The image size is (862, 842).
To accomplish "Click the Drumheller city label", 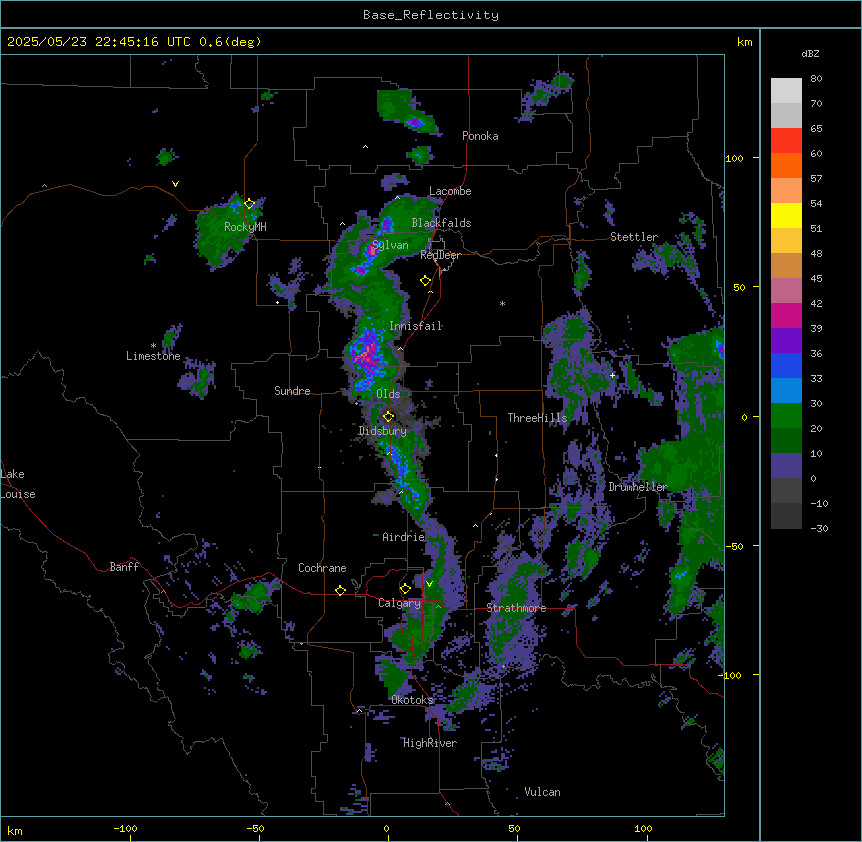I will (638, 487).
